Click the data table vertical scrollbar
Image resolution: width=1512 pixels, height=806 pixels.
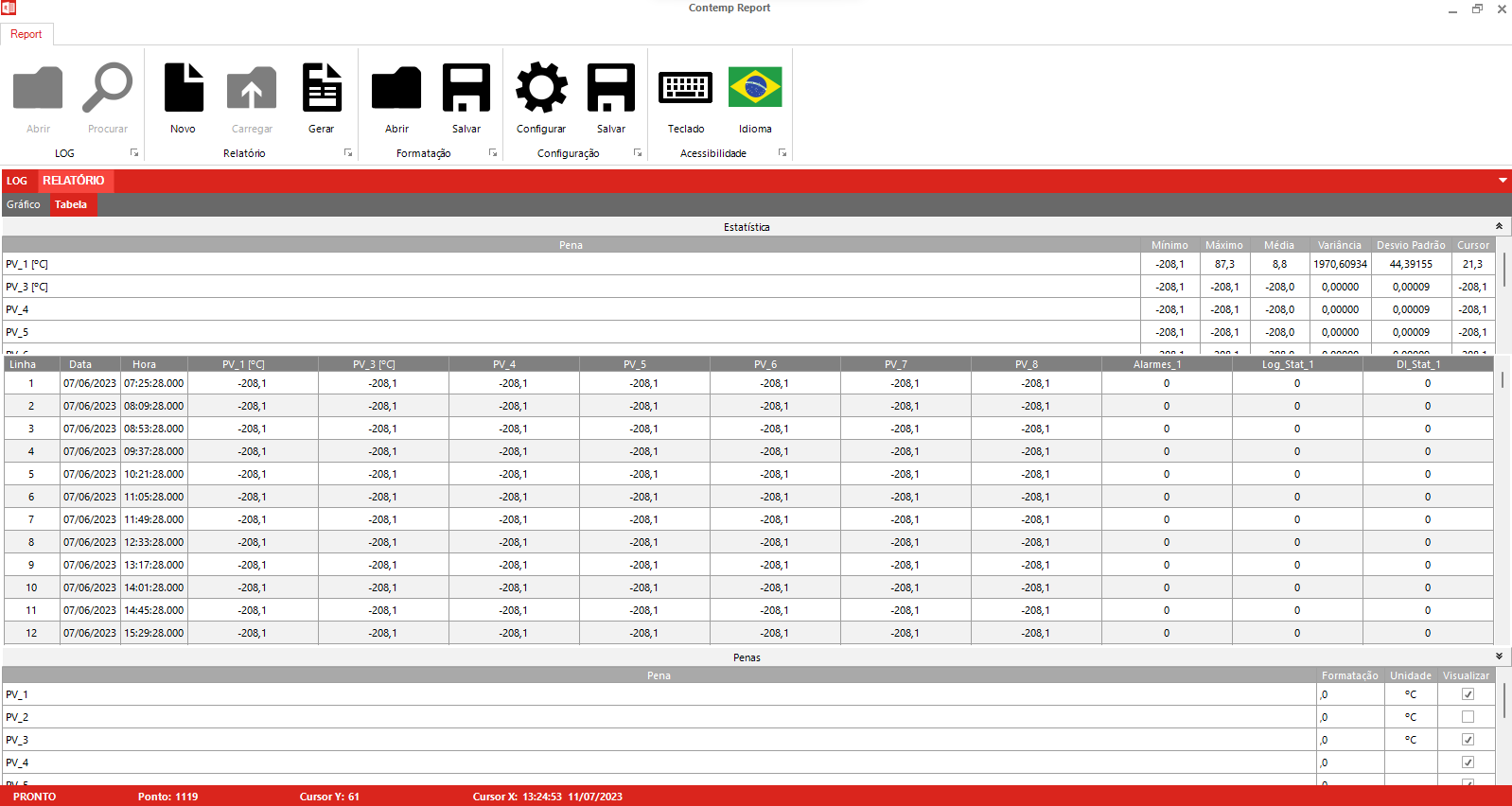(x=1502, y=379)
